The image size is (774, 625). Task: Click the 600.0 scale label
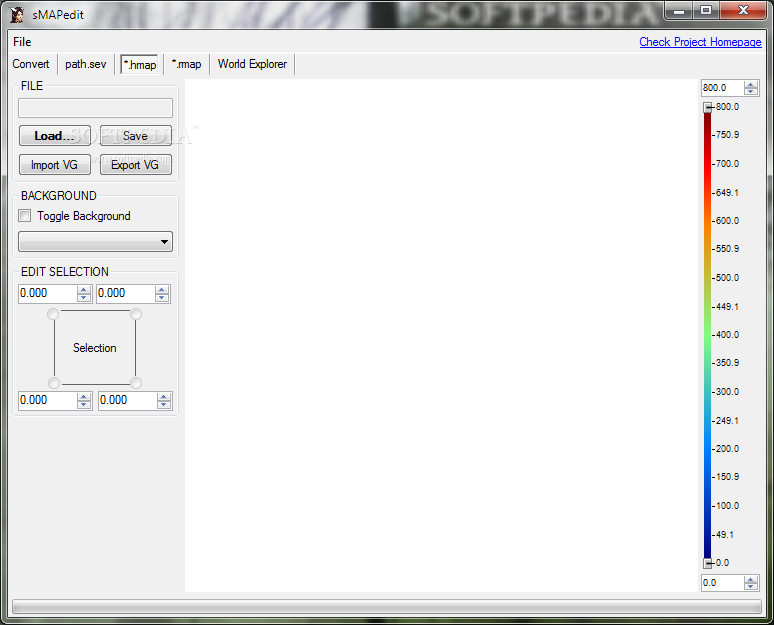click(x=727, y=221)
